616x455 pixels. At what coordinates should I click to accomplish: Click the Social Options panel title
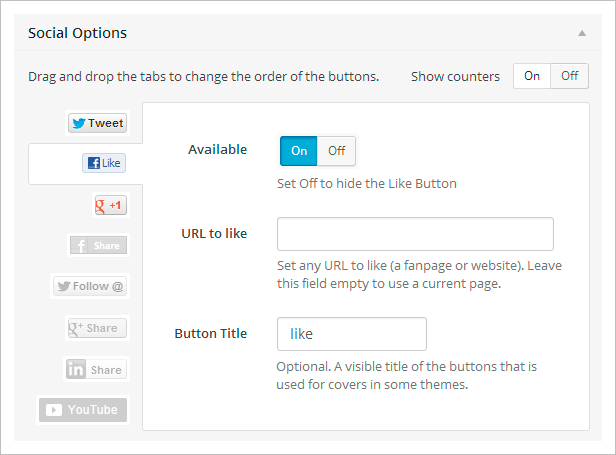(x=78, y=33)
